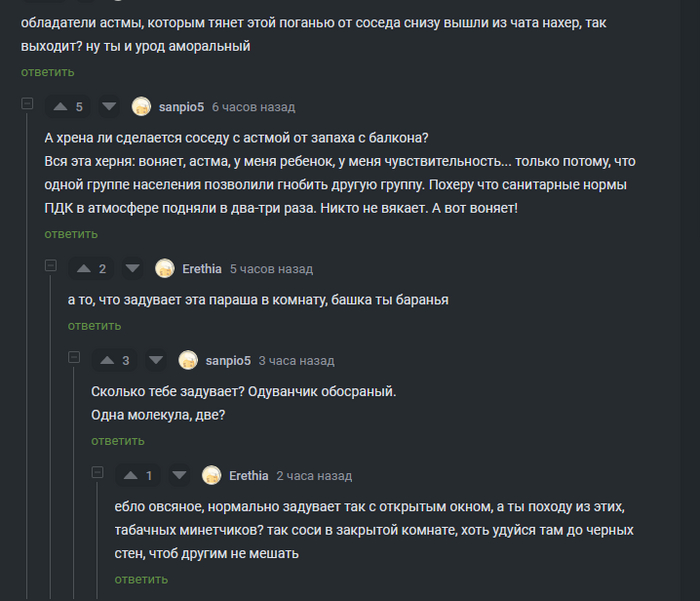Downvote Erethia's comment from 2 hours ago
Screen dimensions: 700x601
[x=179, y=476]
